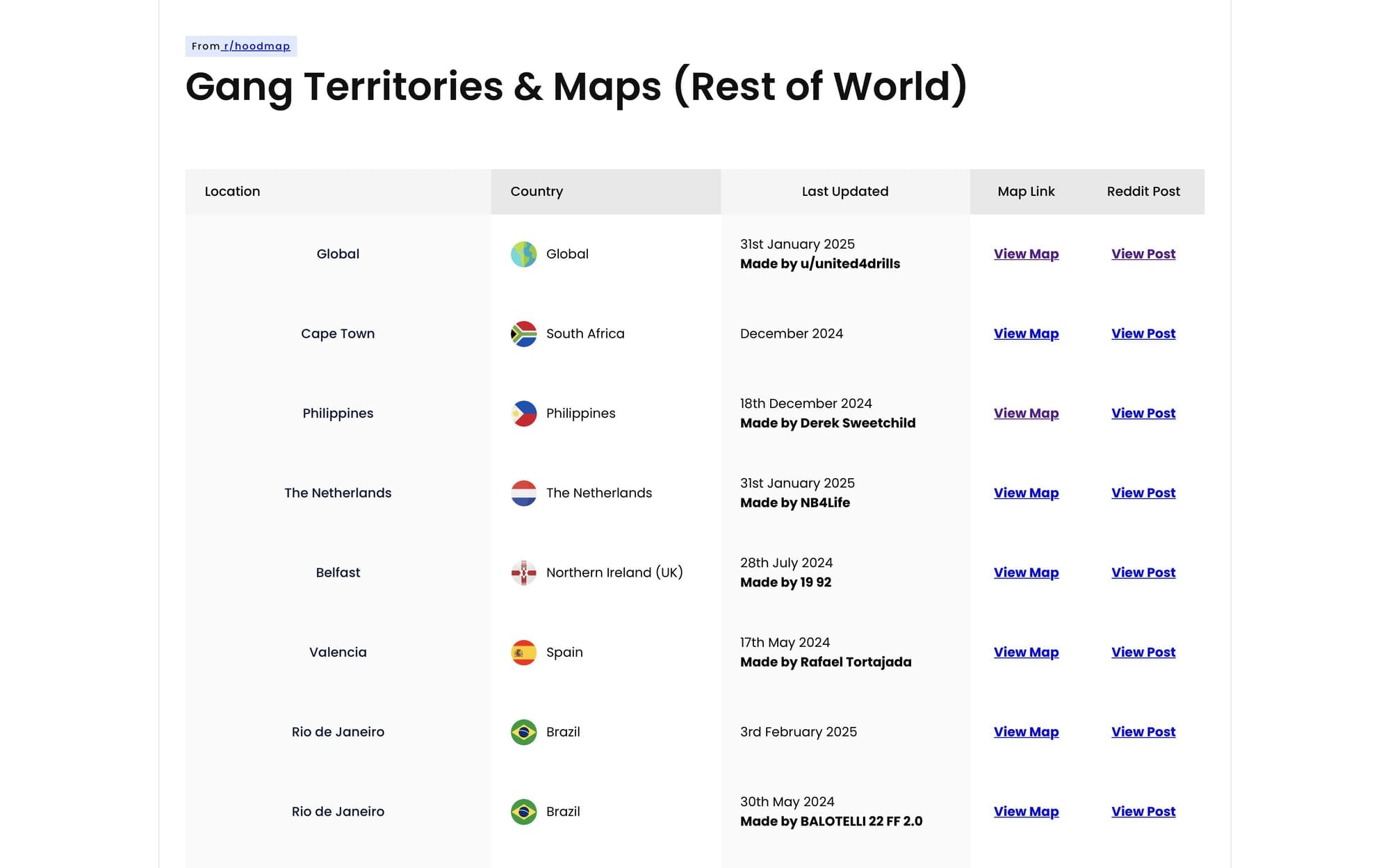The height and width of the screenshot is (868, 1390).
Task: Click the South Africa flag icon
Action: pos(523,334)
